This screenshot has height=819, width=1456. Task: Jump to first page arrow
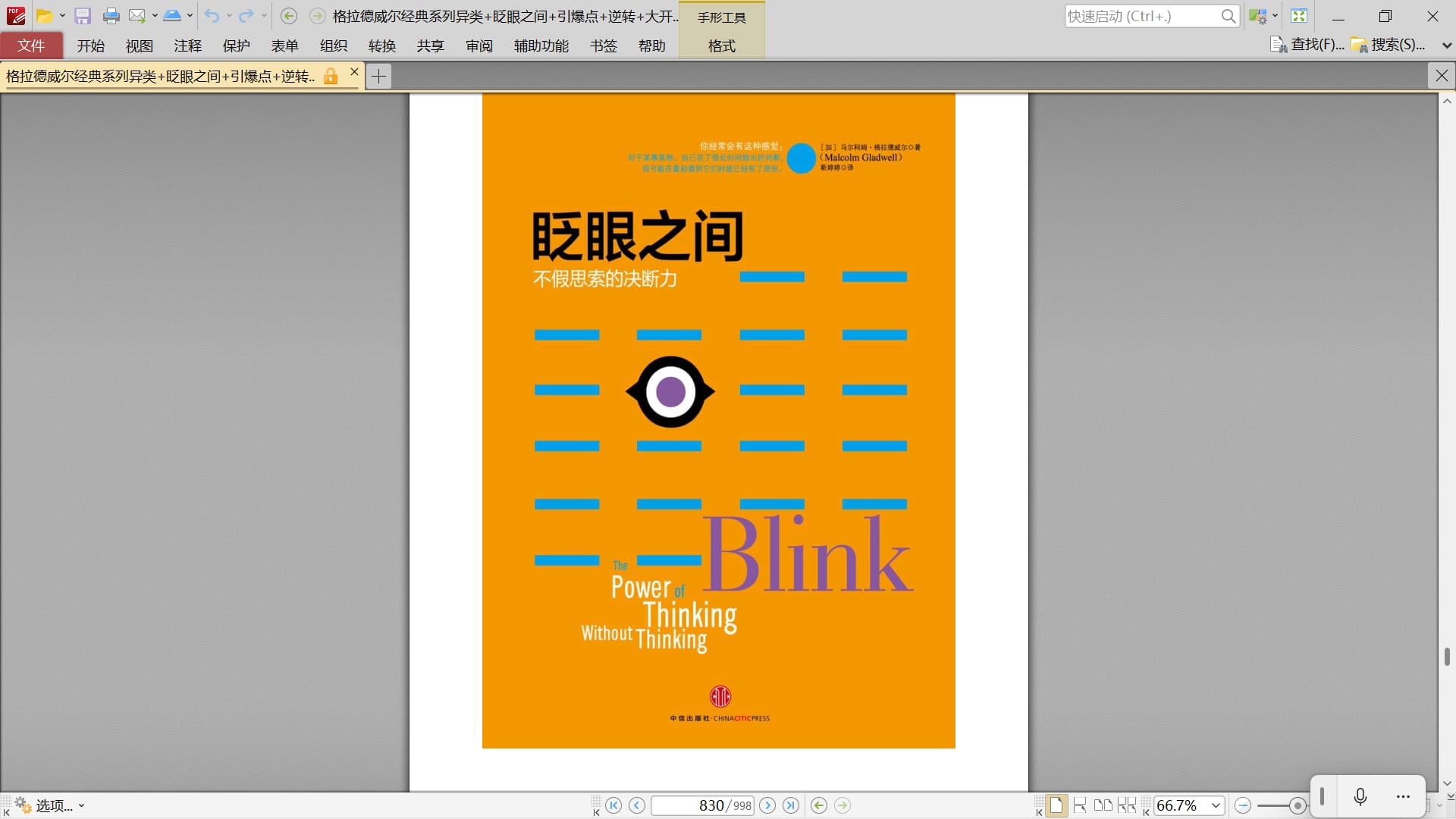click(x=613, y=805)
